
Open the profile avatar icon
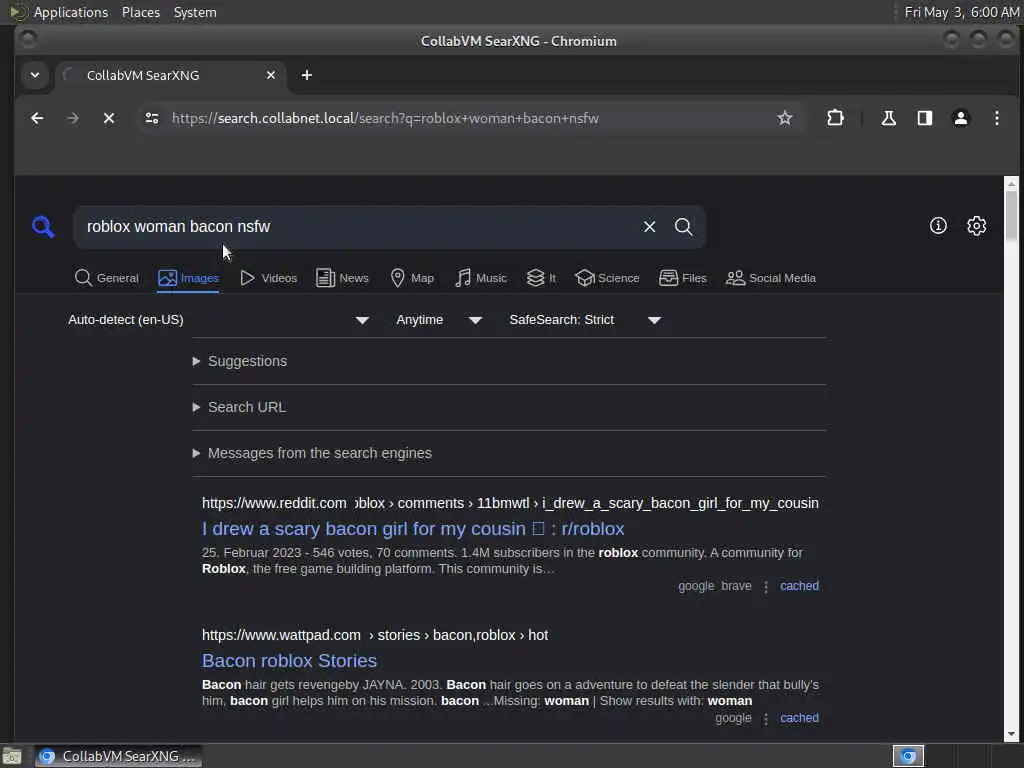(x=961, y=118)
